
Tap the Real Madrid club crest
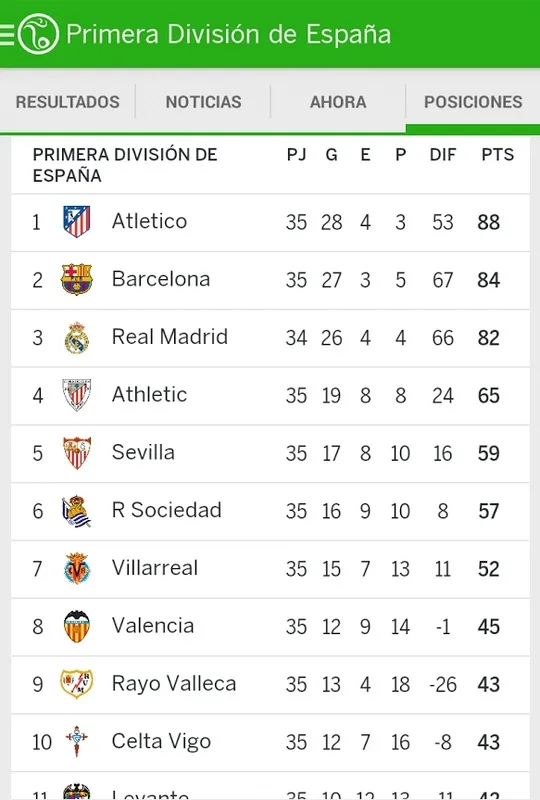tap(77, 337)
